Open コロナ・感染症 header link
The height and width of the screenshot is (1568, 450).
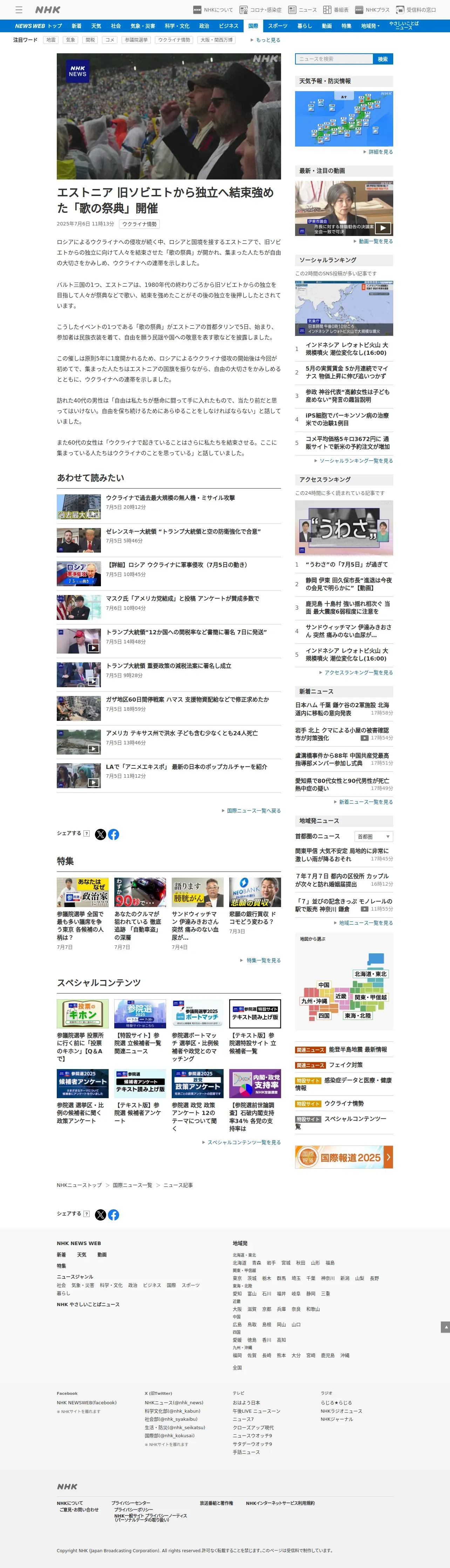[260, 10]
